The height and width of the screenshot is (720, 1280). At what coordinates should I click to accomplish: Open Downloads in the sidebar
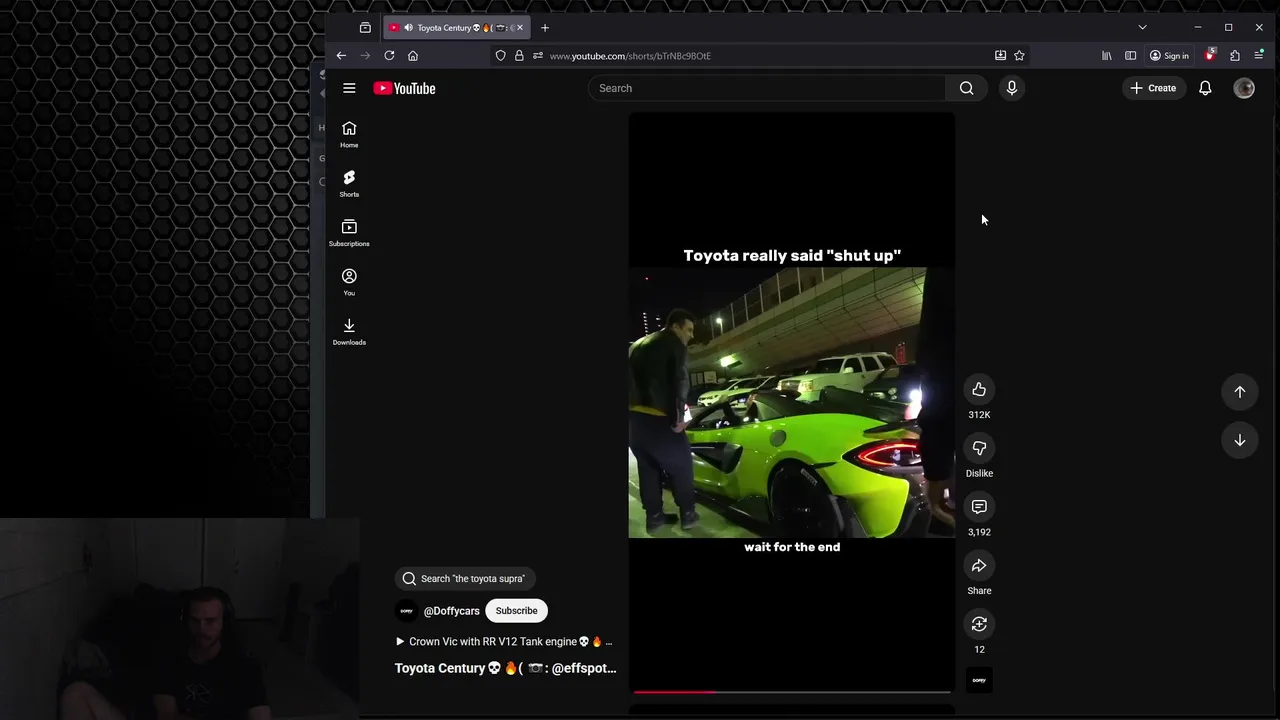349,331
